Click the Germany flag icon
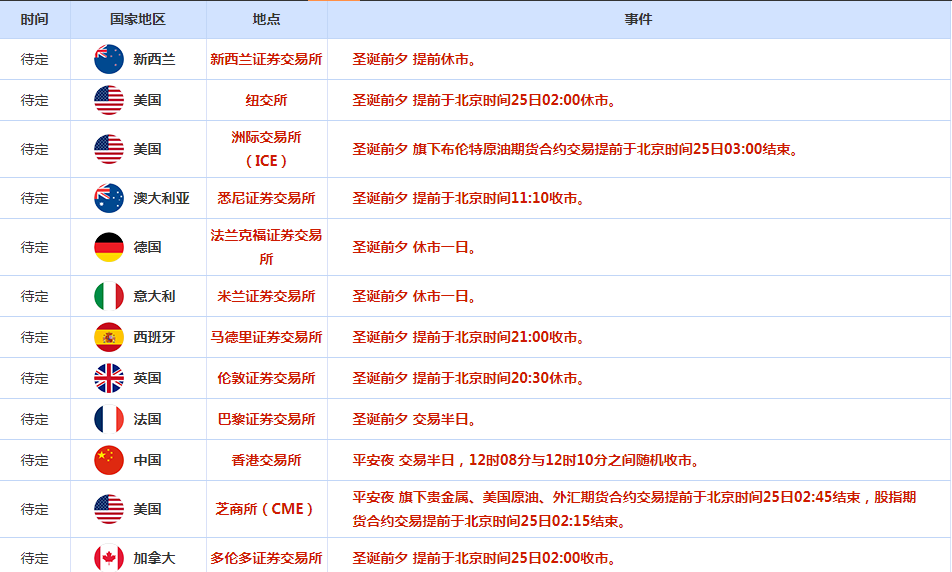This screenshot has height=572, width=952. pos(109,247)
